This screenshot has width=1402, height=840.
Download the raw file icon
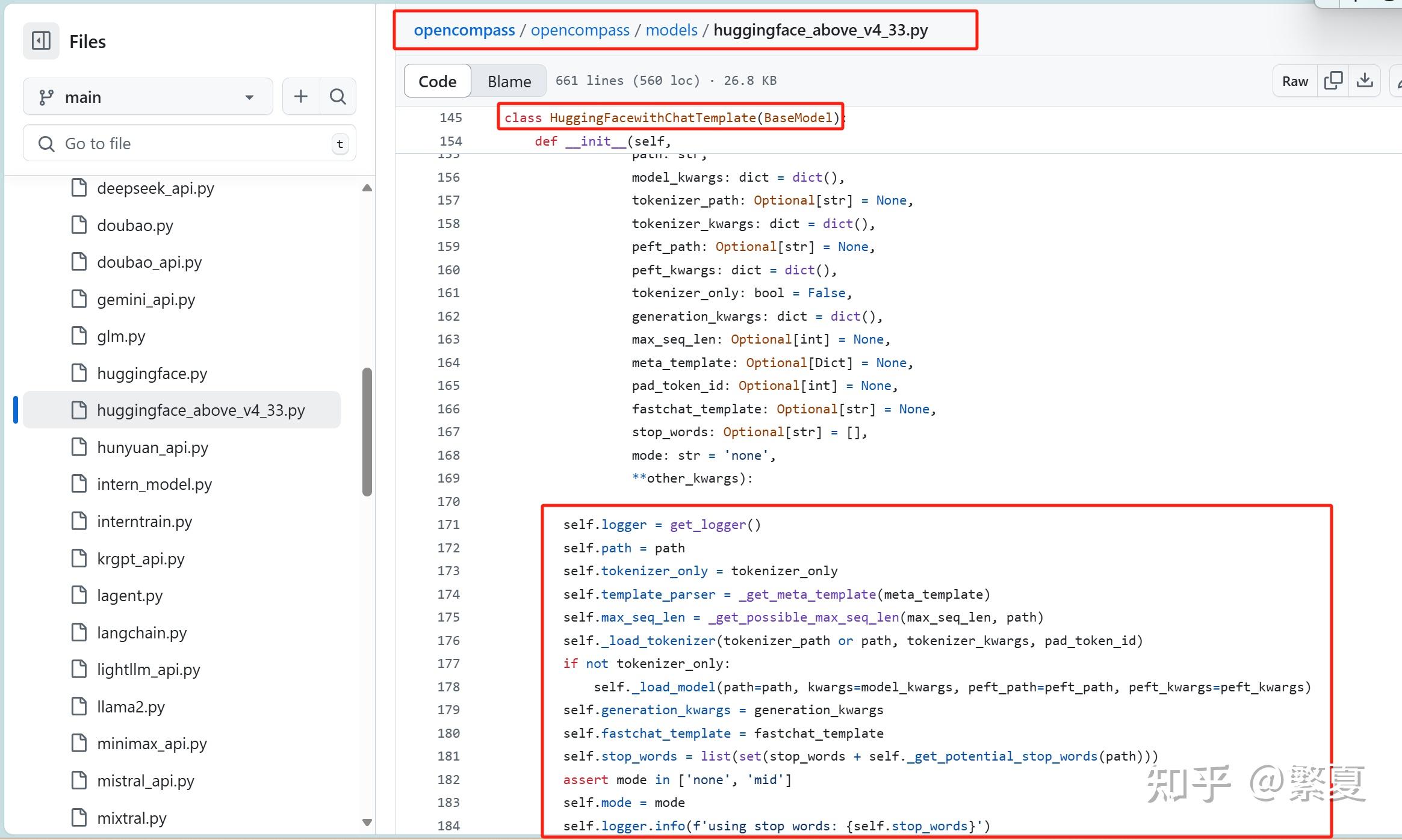point(1365,81)
